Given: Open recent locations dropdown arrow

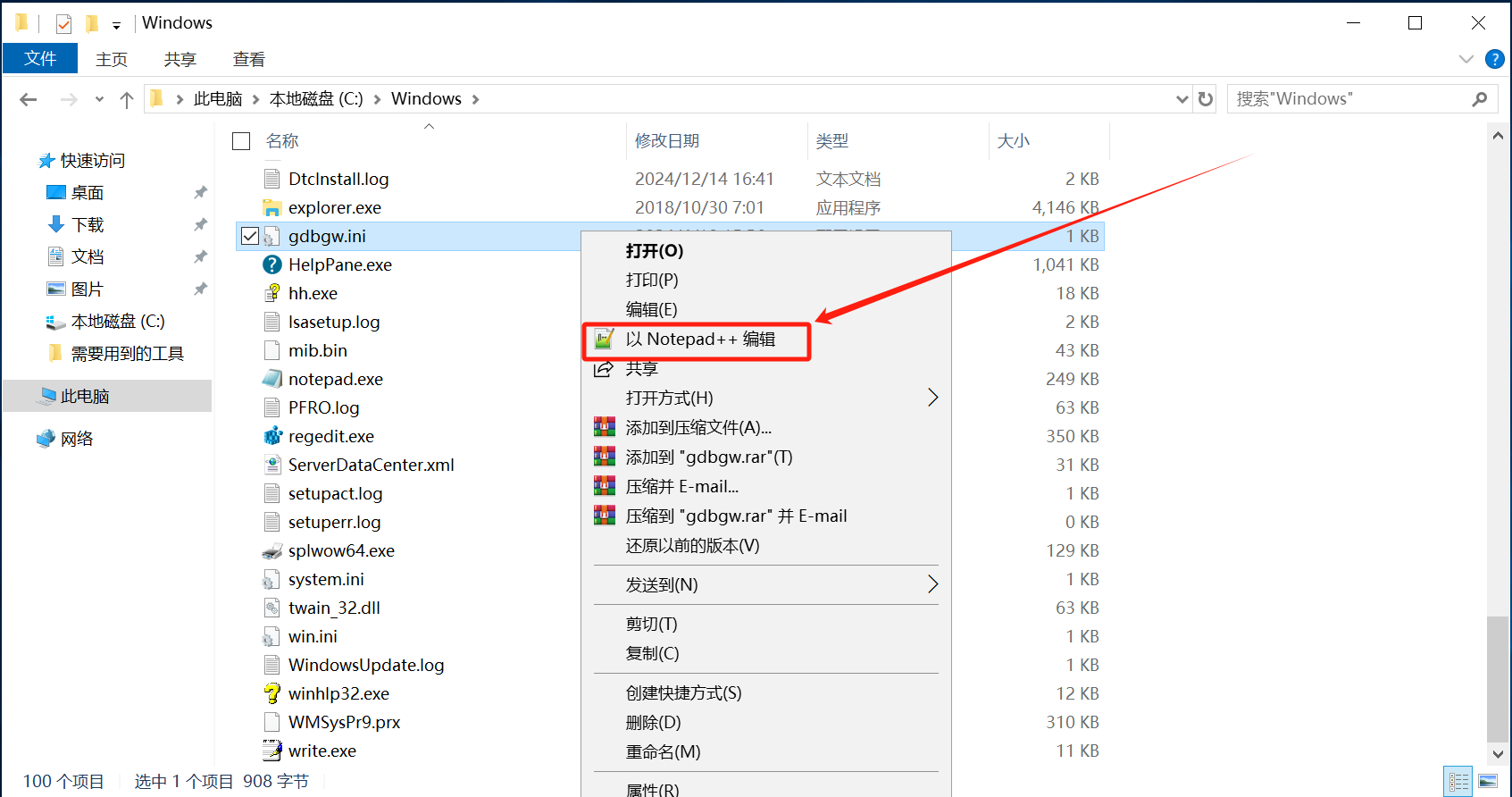Looking at the screenshot, I should tap(99, 99).
